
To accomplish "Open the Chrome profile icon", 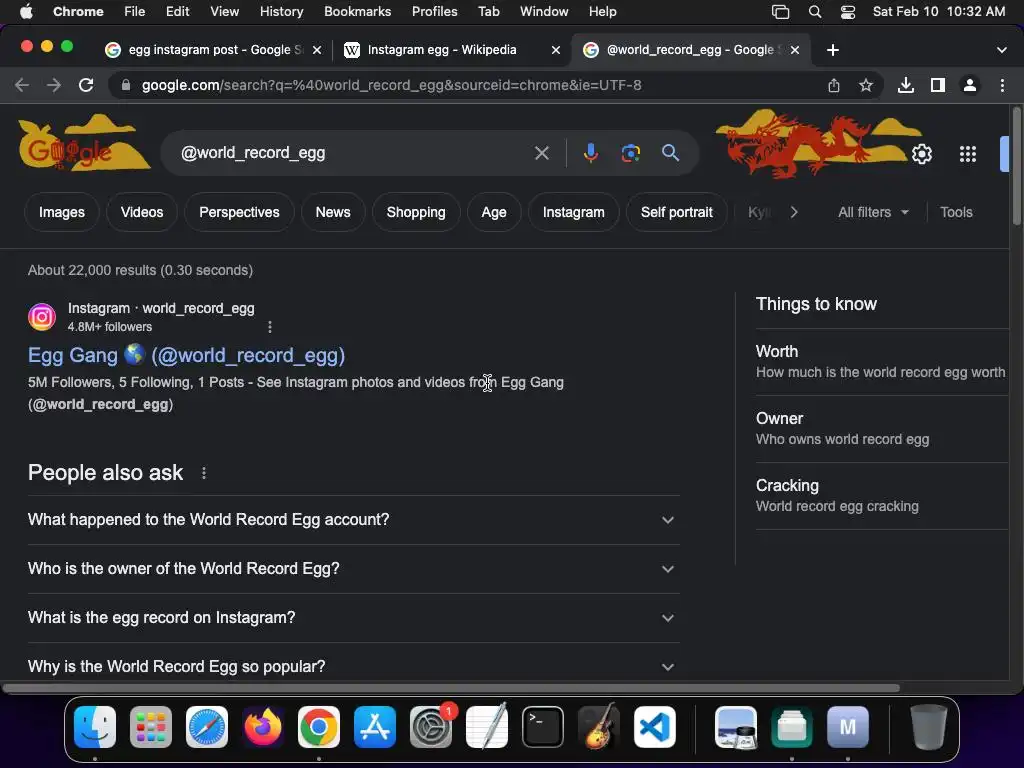I will click(x=970, y=85).
